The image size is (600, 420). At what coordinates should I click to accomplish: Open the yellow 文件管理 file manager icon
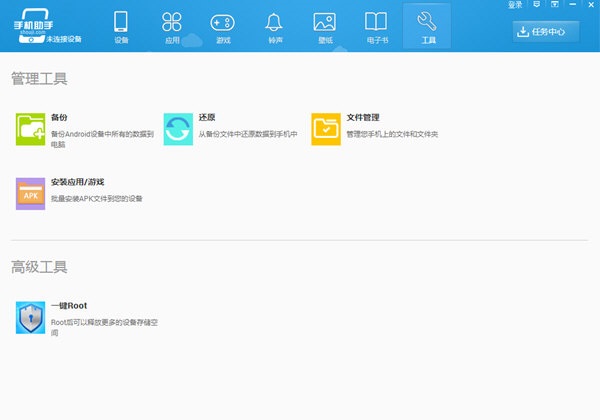(326, 129)
